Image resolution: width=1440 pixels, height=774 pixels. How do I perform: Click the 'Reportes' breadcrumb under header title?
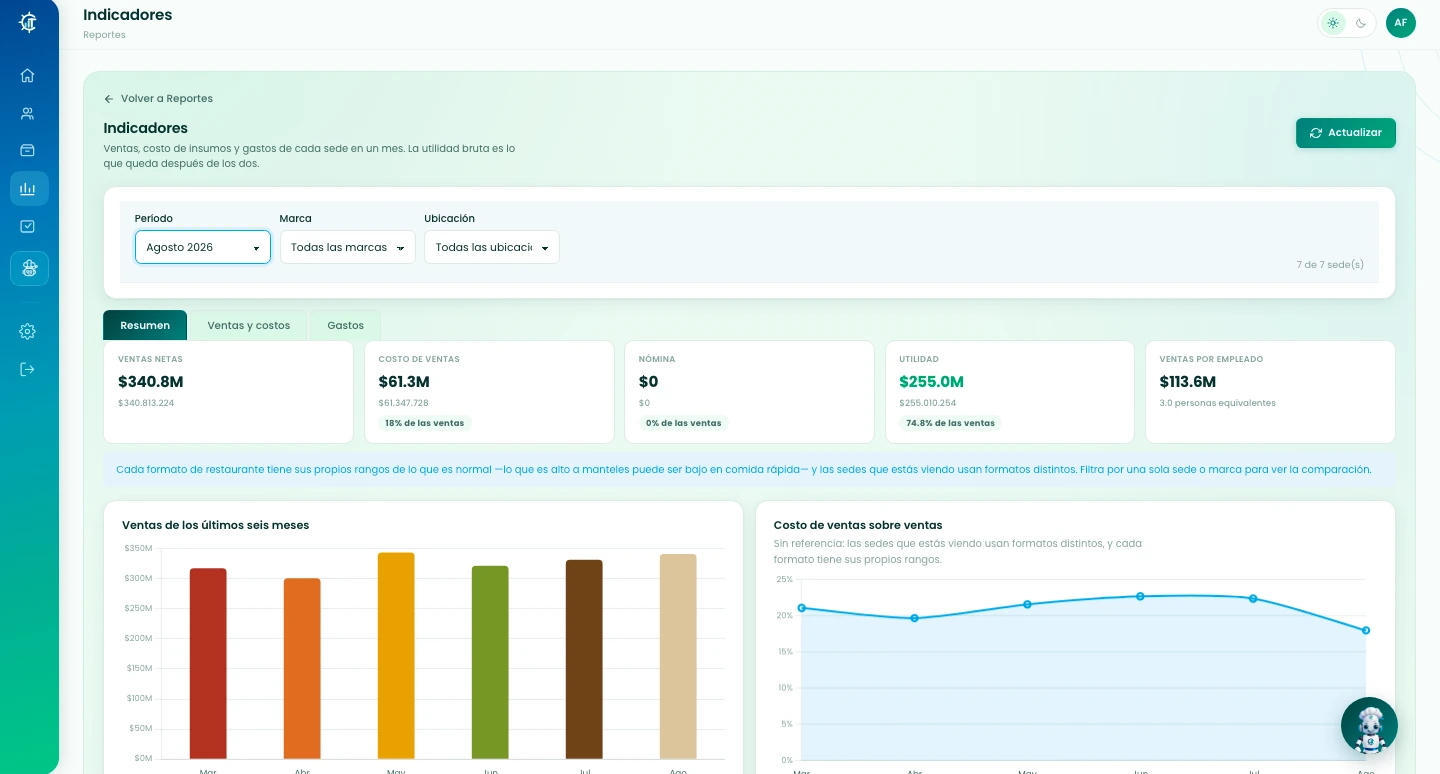tap(104, 35)
